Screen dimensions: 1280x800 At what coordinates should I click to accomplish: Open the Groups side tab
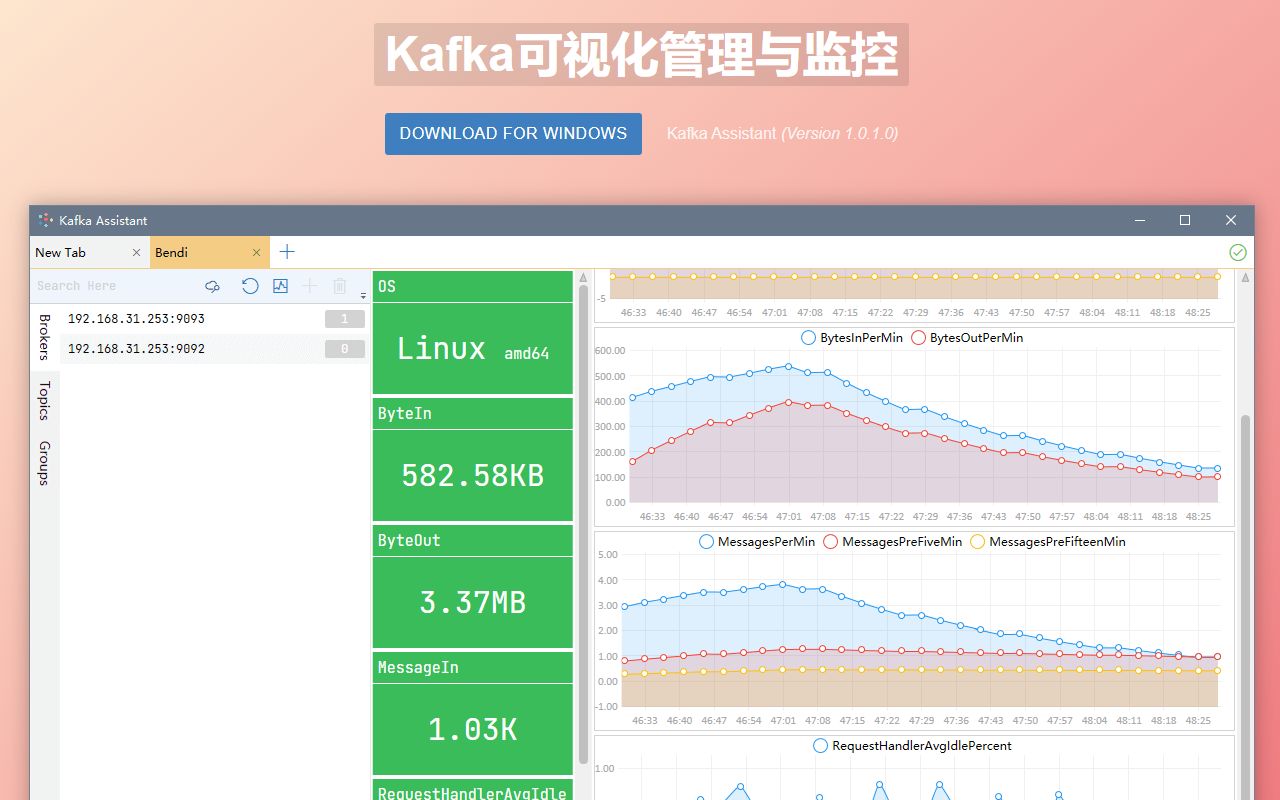[44, 462]
